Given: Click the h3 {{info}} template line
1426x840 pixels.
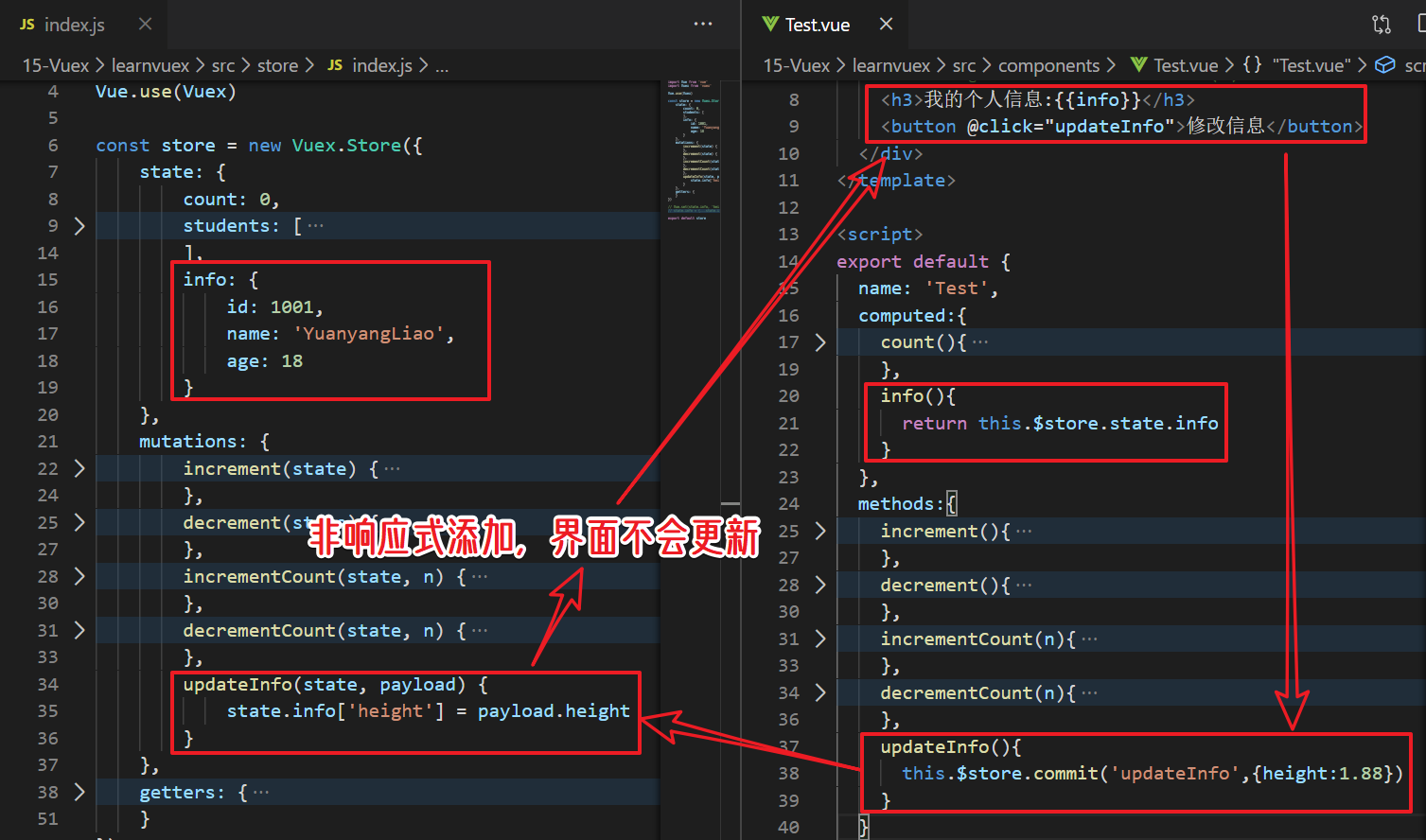Looking at the screenshot, I should pos(1038,99).
